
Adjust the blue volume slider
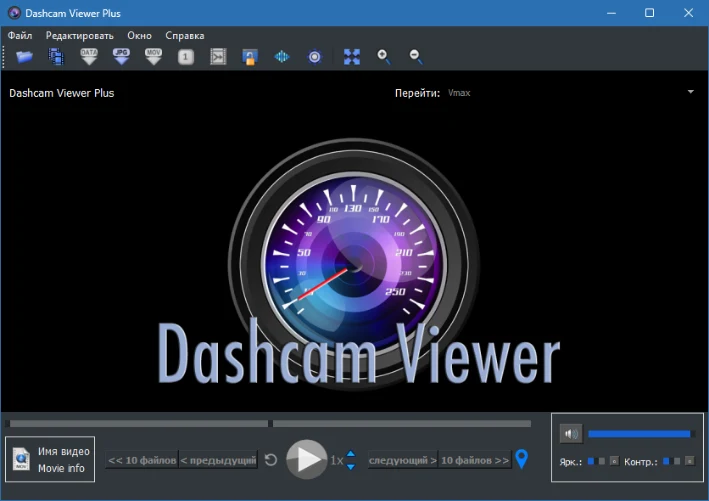coord(641,434)
